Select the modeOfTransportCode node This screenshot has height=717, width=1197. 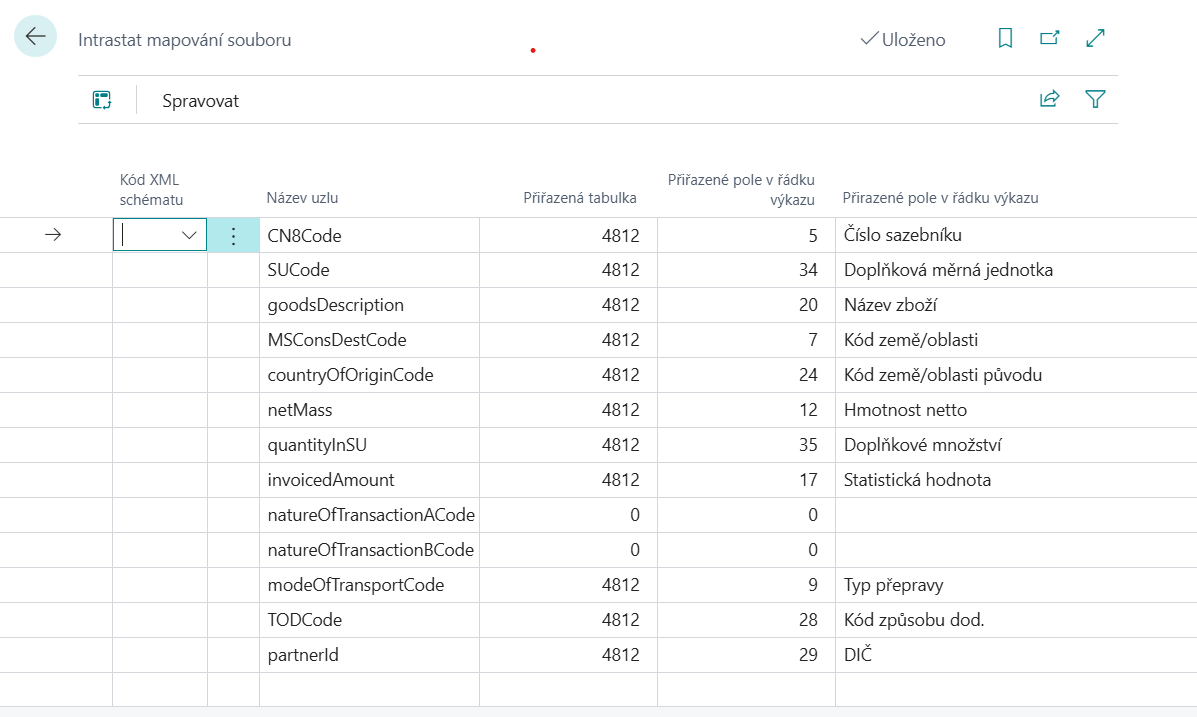pyautogui.click(x=355, y=585)
